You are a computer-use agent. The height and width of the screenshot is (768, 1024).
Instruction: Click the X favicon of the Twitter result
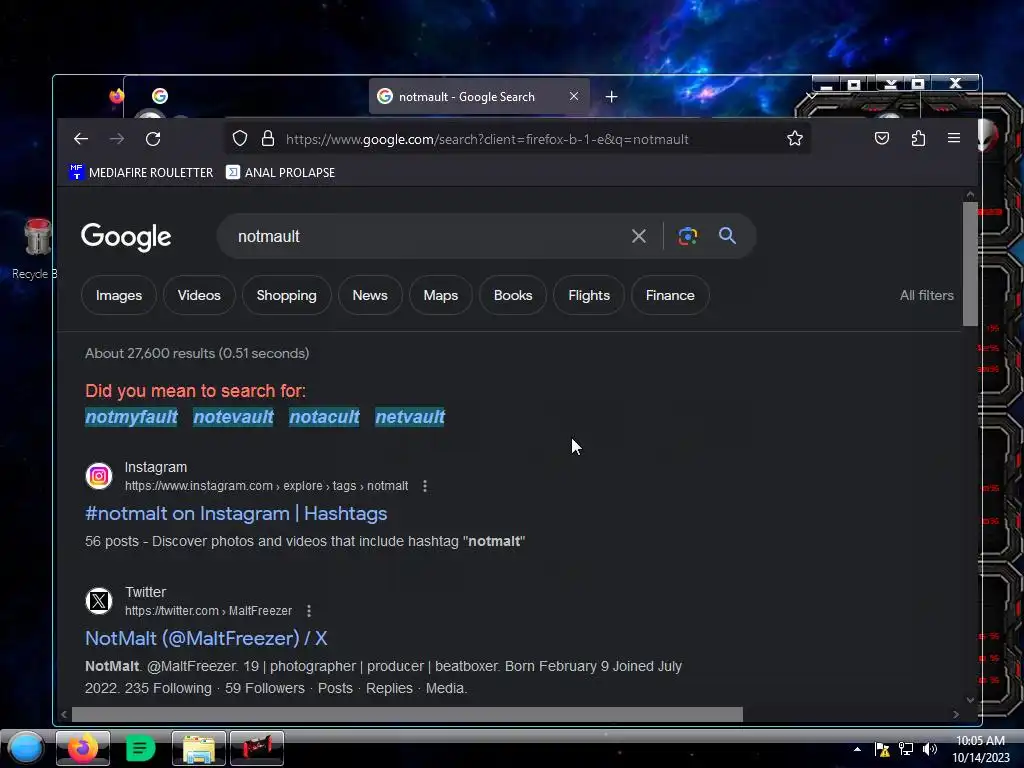99,601
